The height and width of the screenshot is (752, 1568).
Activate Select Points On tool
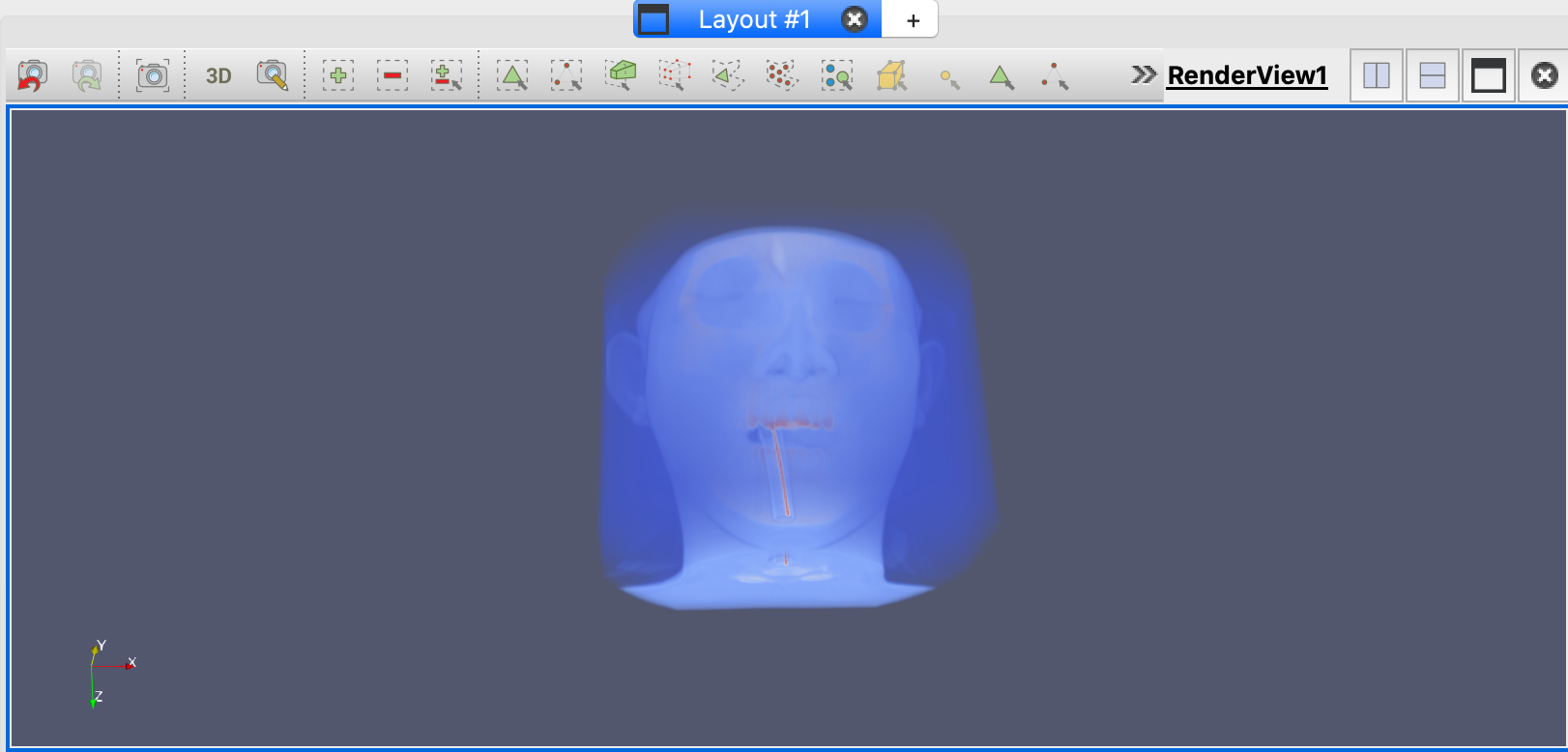pyautogui.click(x=566, y=75)
